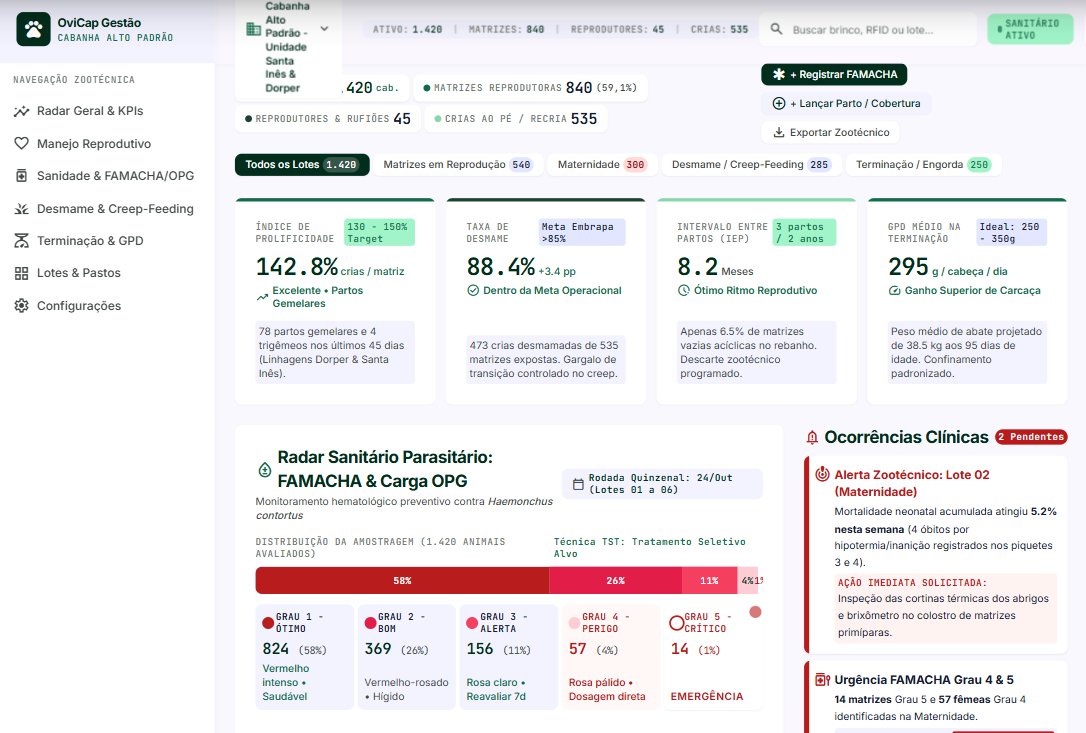Click the download icon for Exportar Zootécnico
Screen dimensions: 1086x733
pyautogui.click(x=778, y=132)
